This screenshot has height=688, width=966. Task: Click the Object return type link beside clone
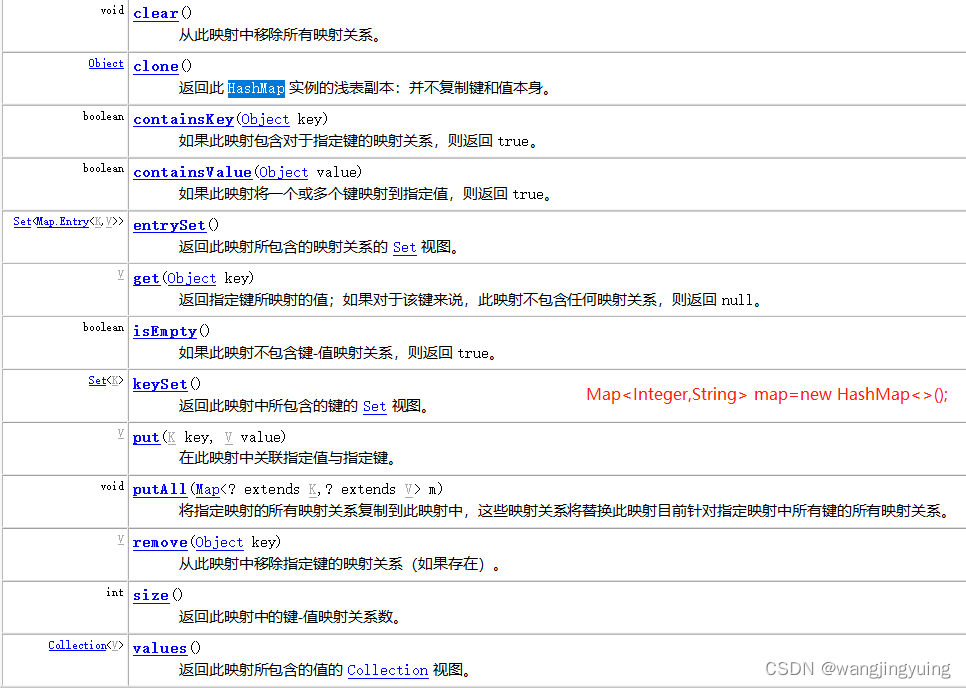pyautogui.click(x=106, y=62)
